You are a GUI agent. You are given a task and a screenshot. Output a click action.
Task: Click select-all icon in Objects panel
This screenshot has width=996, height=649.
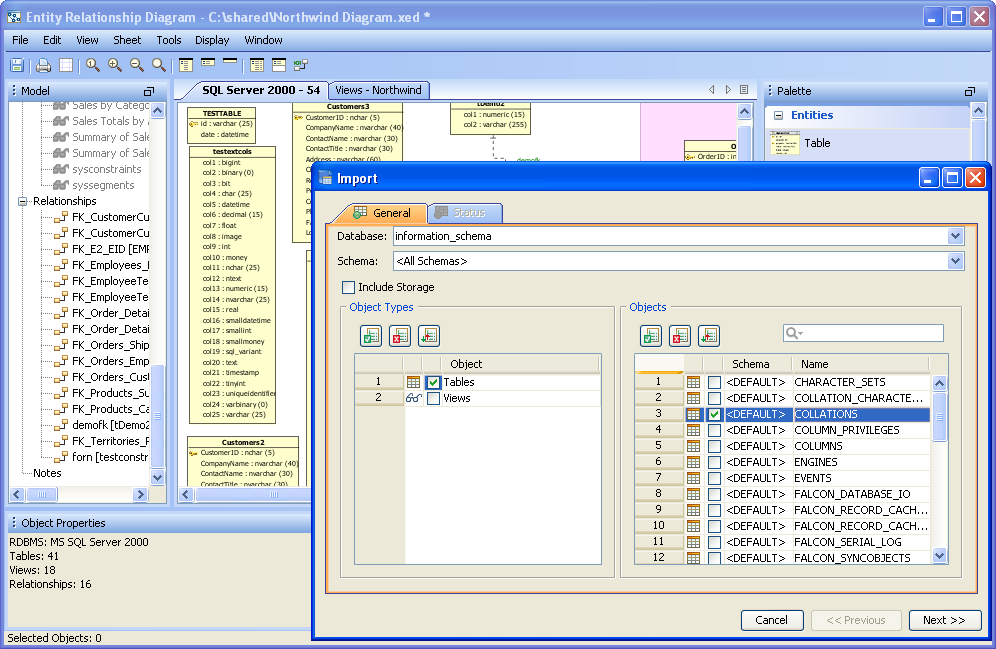click(x=651, y=336)
